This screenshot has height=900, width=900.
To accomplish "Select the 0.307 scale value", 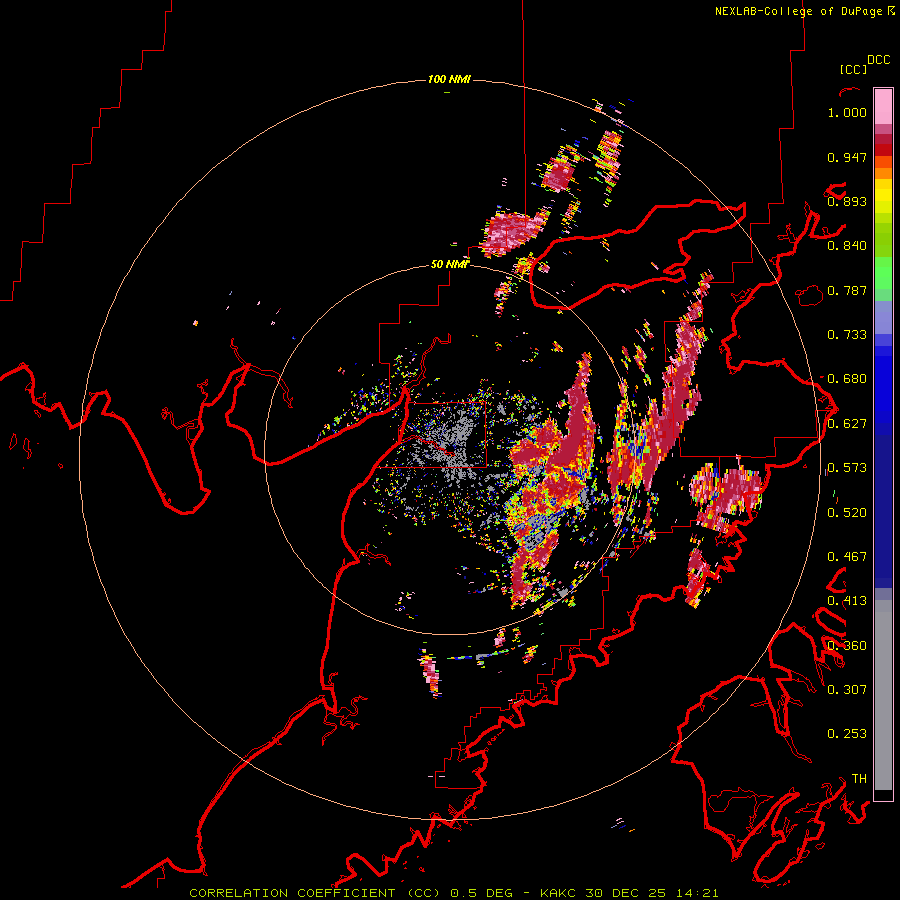I will point(847,690).
